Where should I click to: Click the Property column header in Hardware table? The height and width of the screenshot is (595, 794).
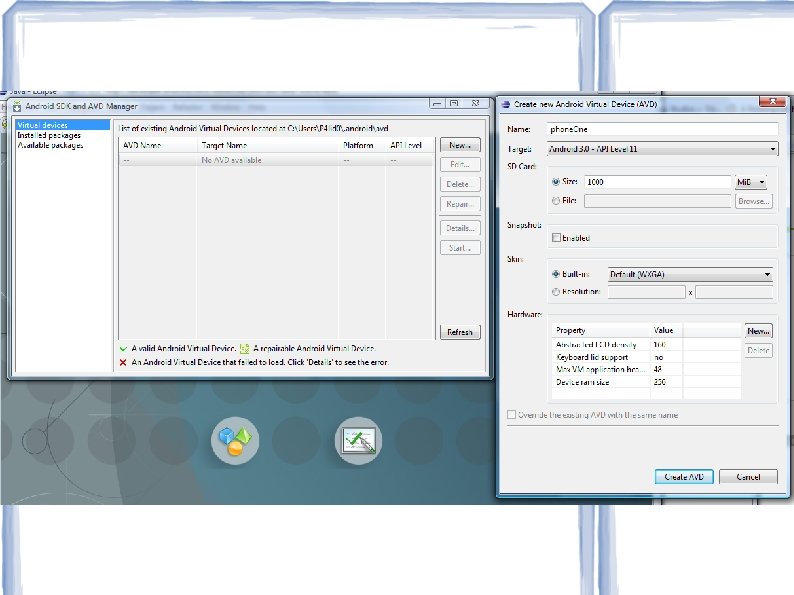(x=601, y=331)
